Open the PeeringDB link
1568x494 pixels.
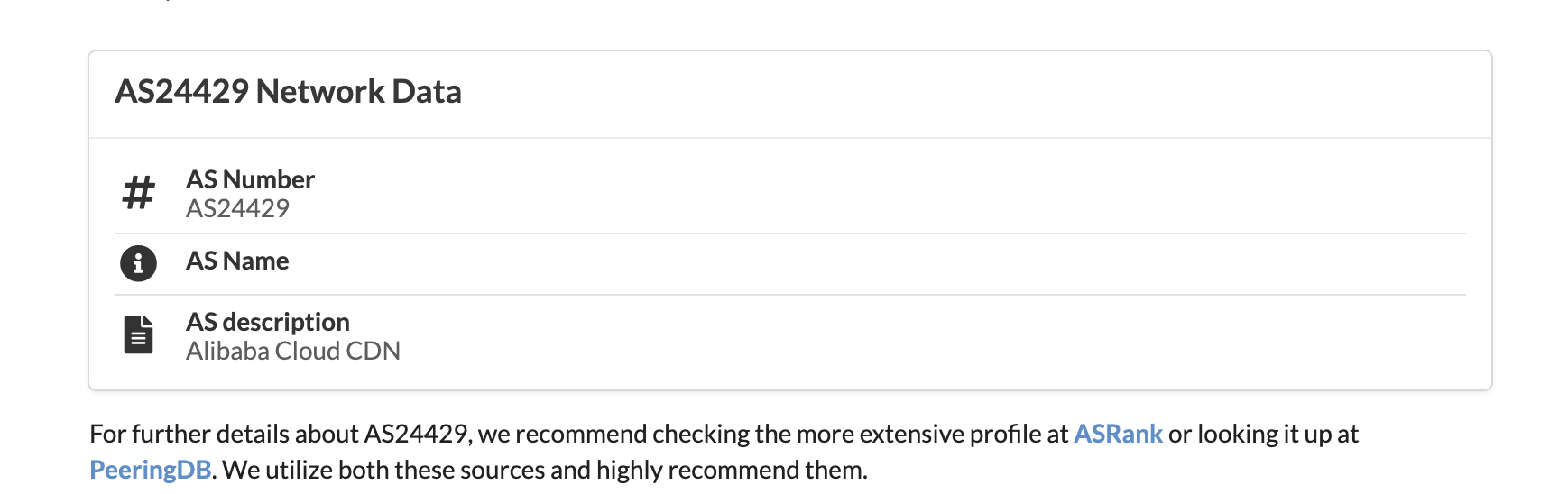150,470
